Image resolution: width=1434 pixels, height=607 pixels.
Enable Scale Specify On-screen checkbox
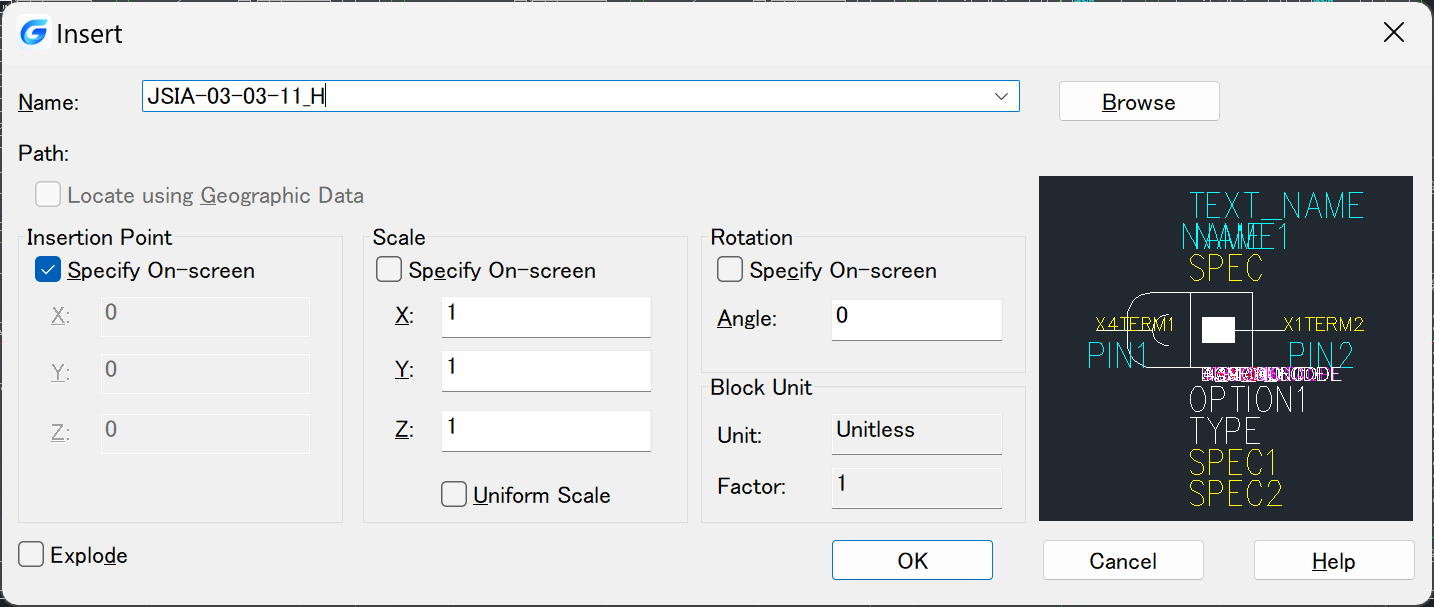click(x=389, y=270)
